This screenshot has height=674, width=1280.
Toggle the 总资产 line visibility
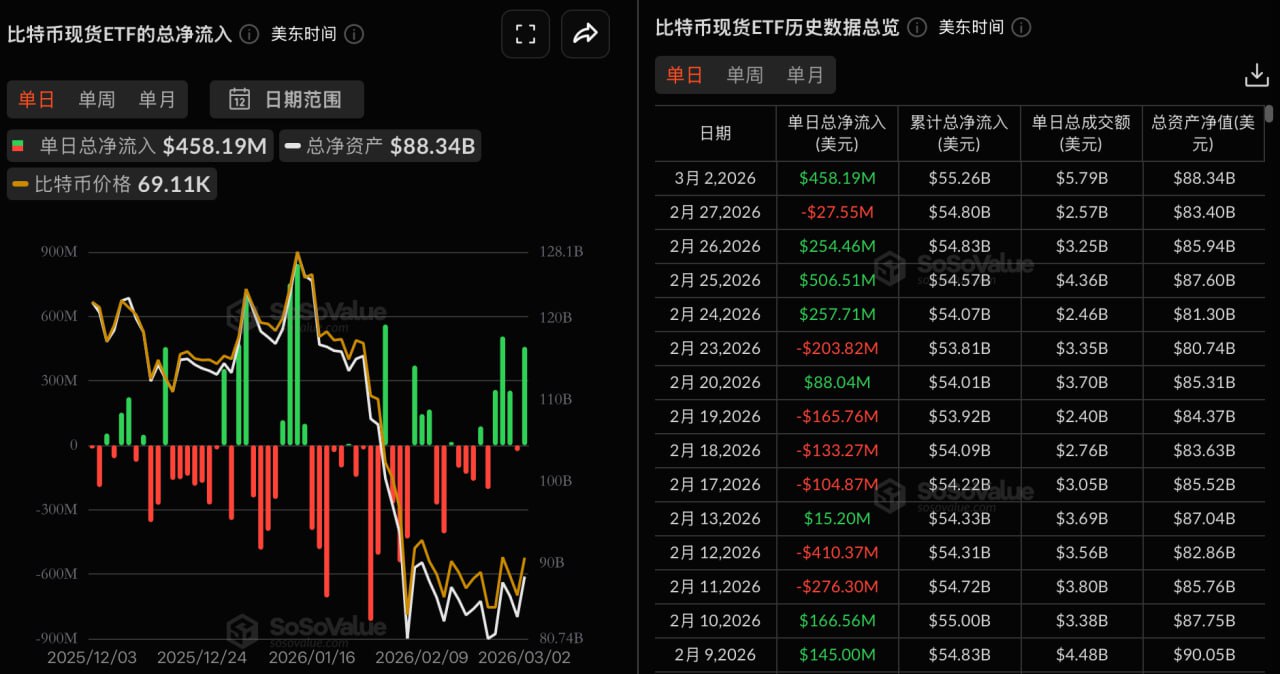[380, 146]
